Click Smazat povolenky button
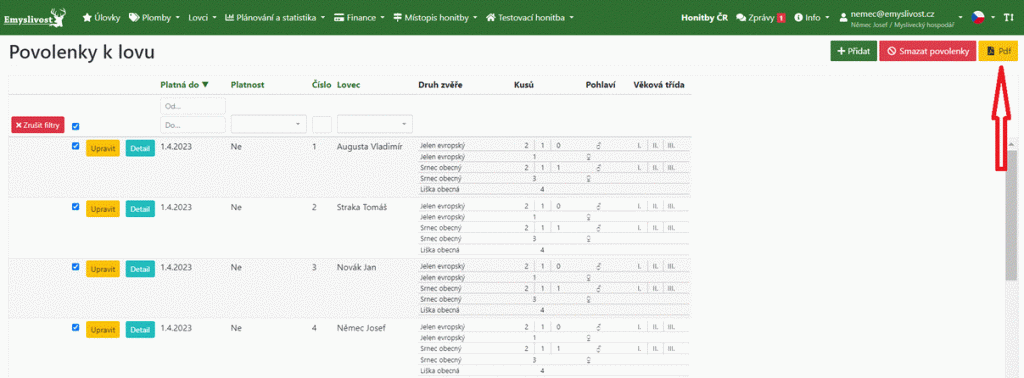The image size is (1024, 378). point(927,51)
